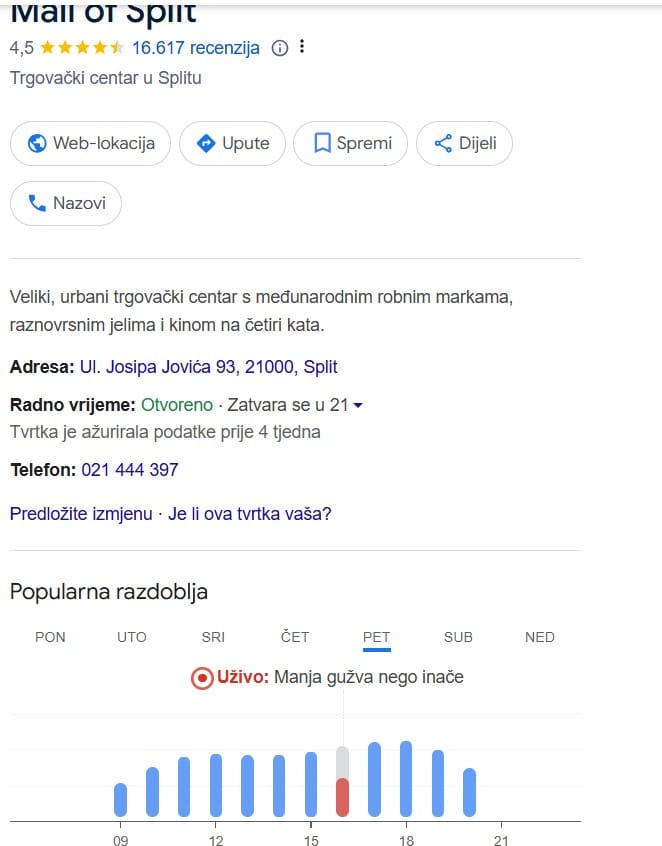Click the red live Uživo indicator icon
Image resolution: width=662 pixels, height=846 pixels.
(x=202, y=678)
